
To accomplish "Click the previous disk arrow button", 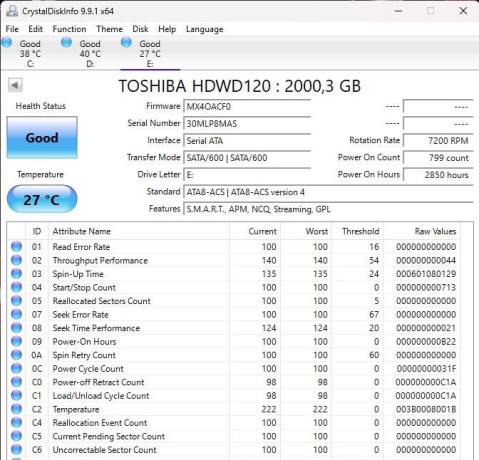I will pos(15,85).
